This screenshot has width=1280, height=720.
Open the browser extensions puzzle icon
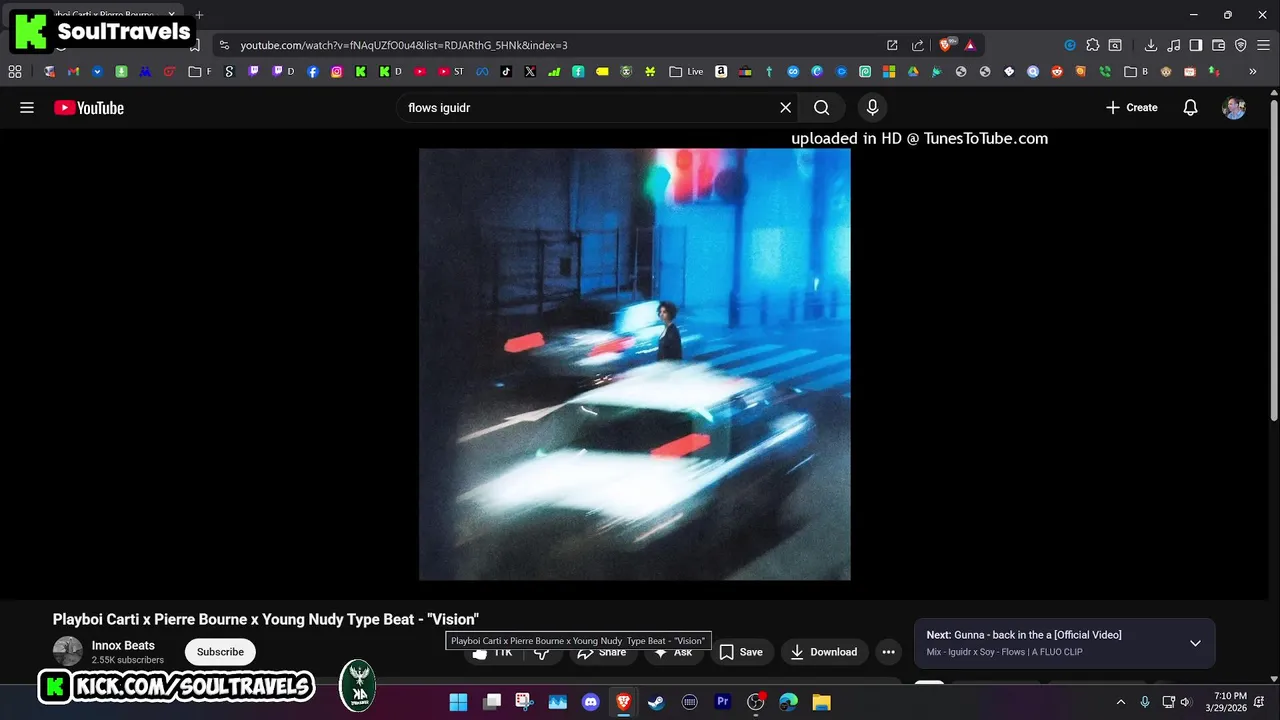(1092, 45)
